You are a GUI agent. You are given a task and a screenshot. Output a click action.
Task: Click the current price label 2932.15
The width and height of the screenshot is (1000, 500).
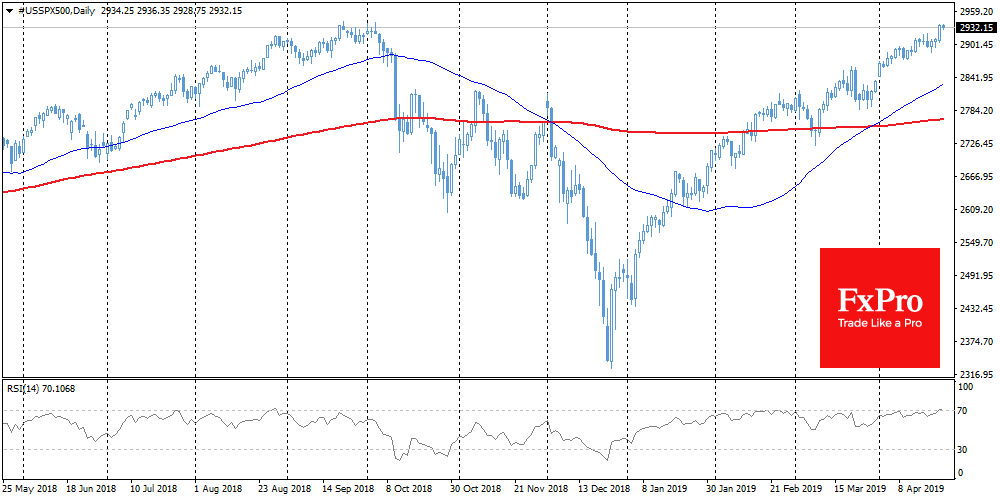click(976, 27)
